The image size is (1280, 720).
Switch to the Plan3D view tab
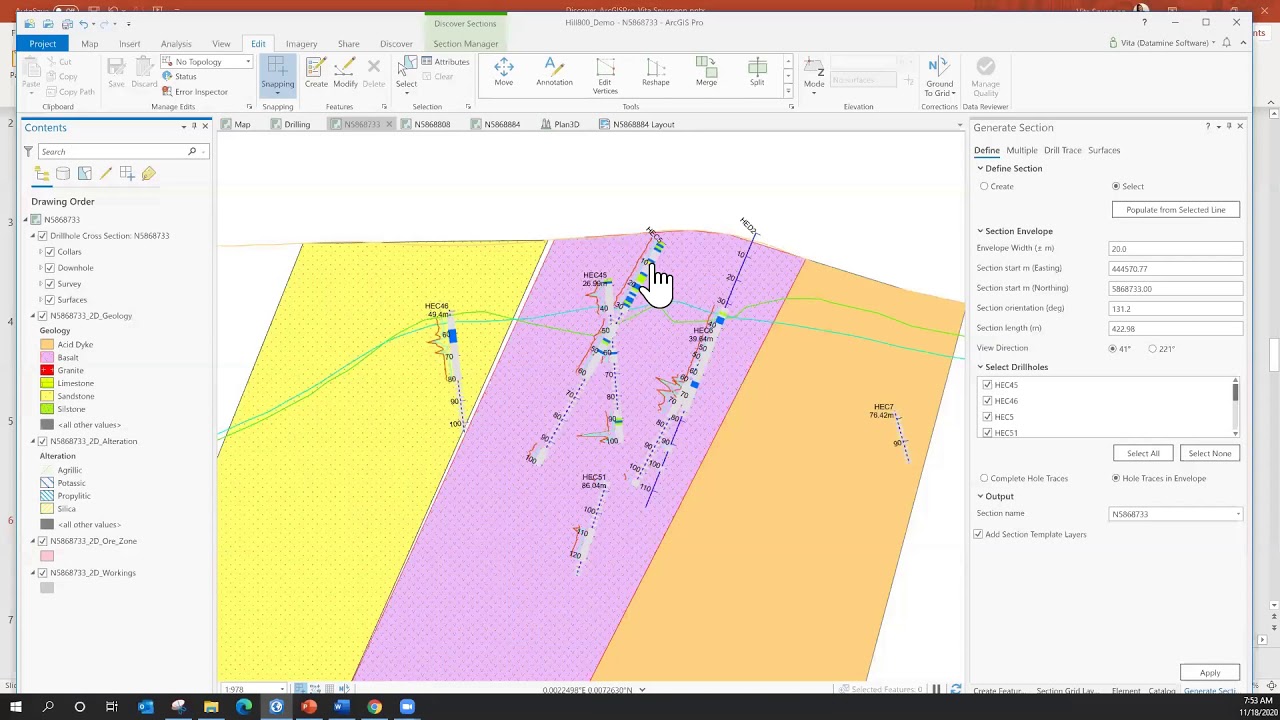tap(560, 124)
